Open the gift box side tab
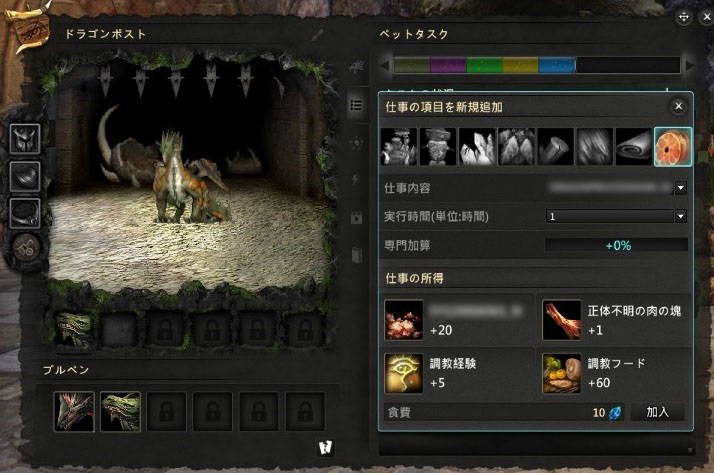 [x=356, y=217]
